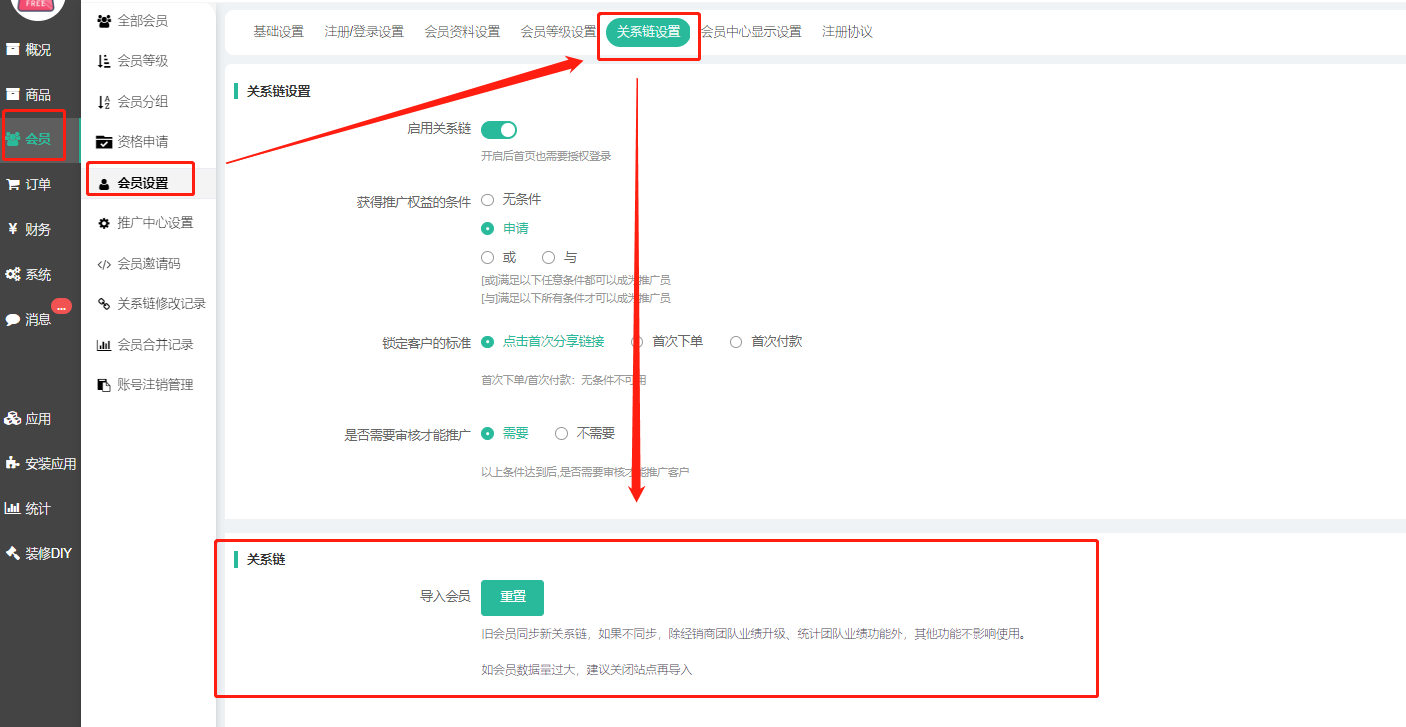Viewport: 1406px width, 727px height.
Task: Click the ¥ icon for 财务
Action: coord(12,229)
